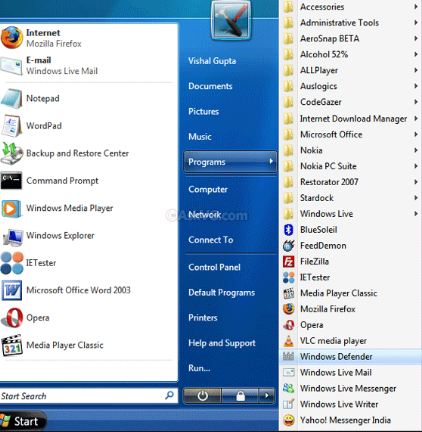
Task: Open Default Programs entry
Action: pyautogui.click(x=222, y=293)
